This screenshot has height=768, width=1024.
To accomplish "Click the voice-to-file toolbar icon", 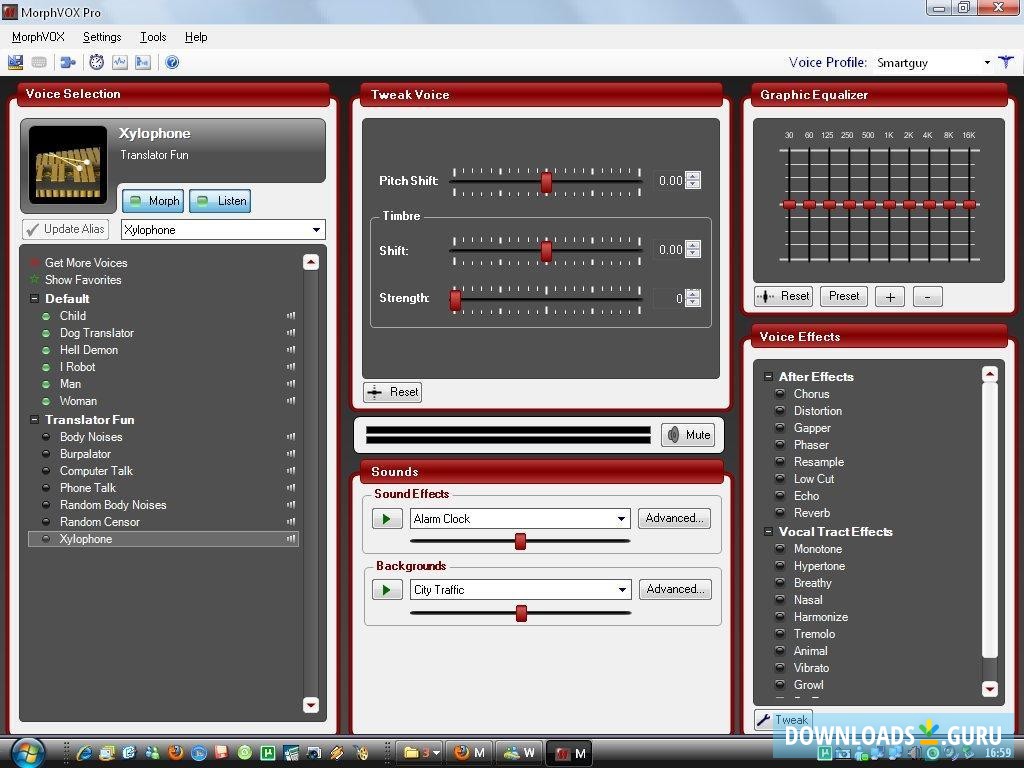I will point(142,63).
